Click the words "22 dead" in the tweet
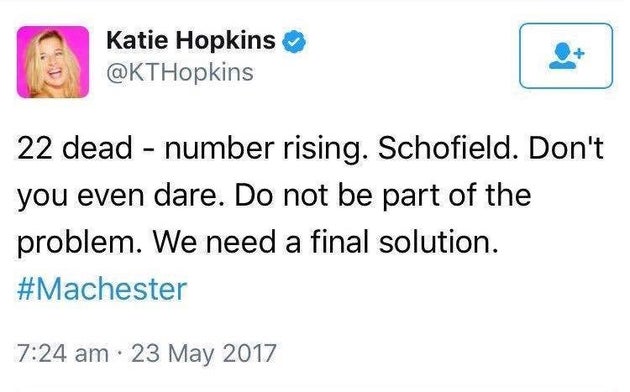630x392 pixels. coord(75,148)
